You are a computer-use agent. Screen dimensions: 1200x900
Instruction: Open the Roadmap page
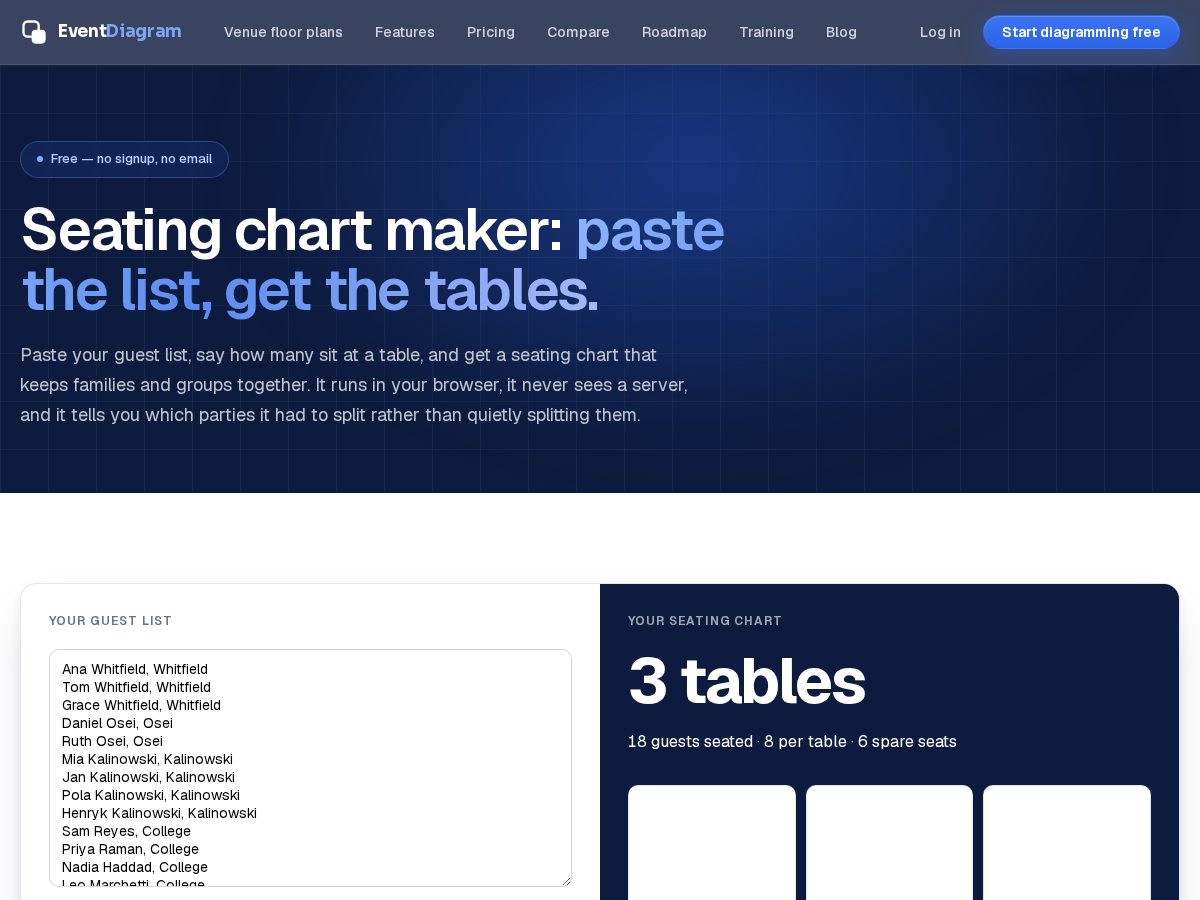point(674,32)
